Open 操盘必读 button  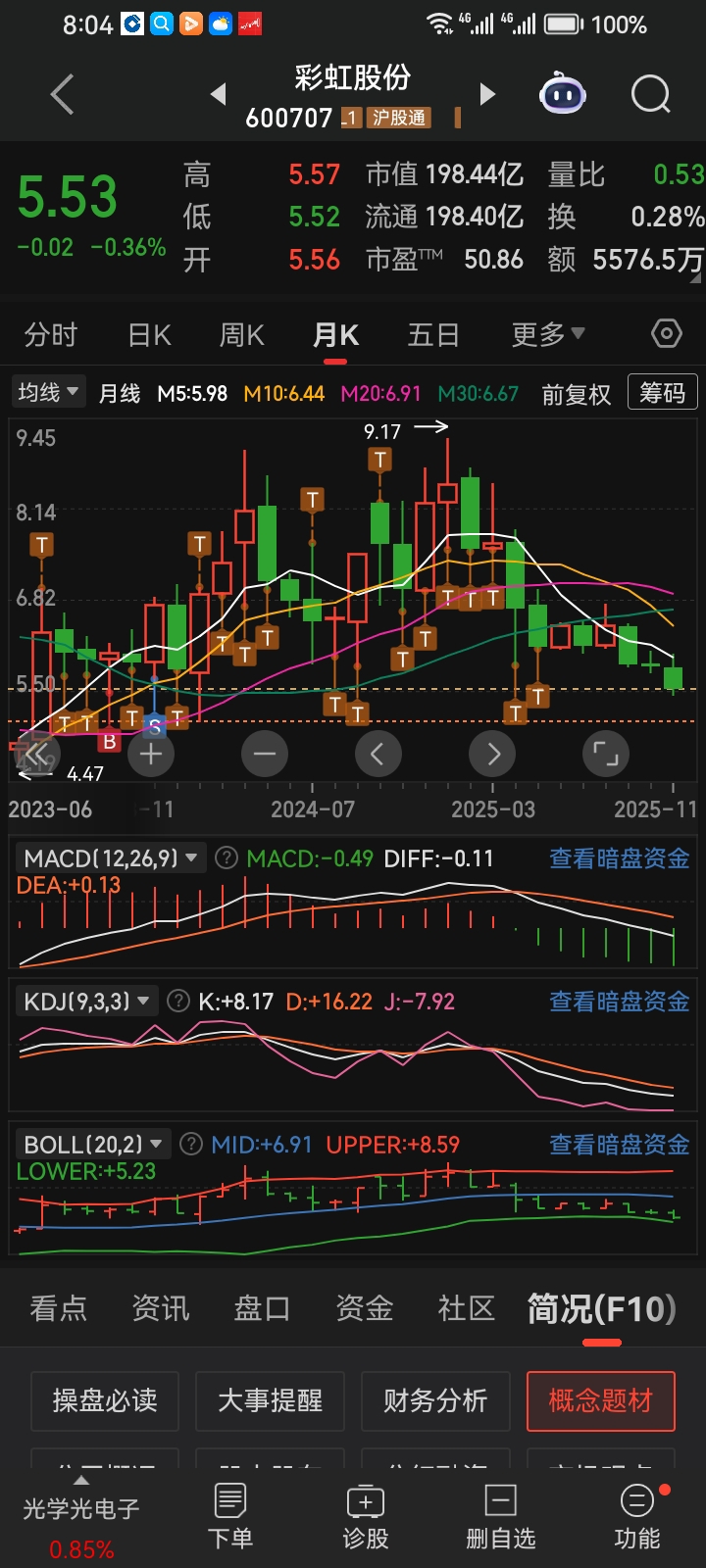click(x=105, y=1400)
